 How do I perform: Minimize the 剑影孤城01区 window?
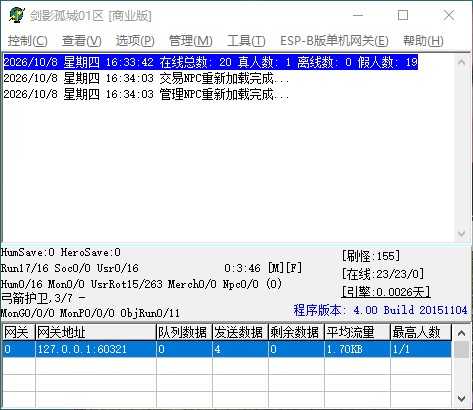358,15
